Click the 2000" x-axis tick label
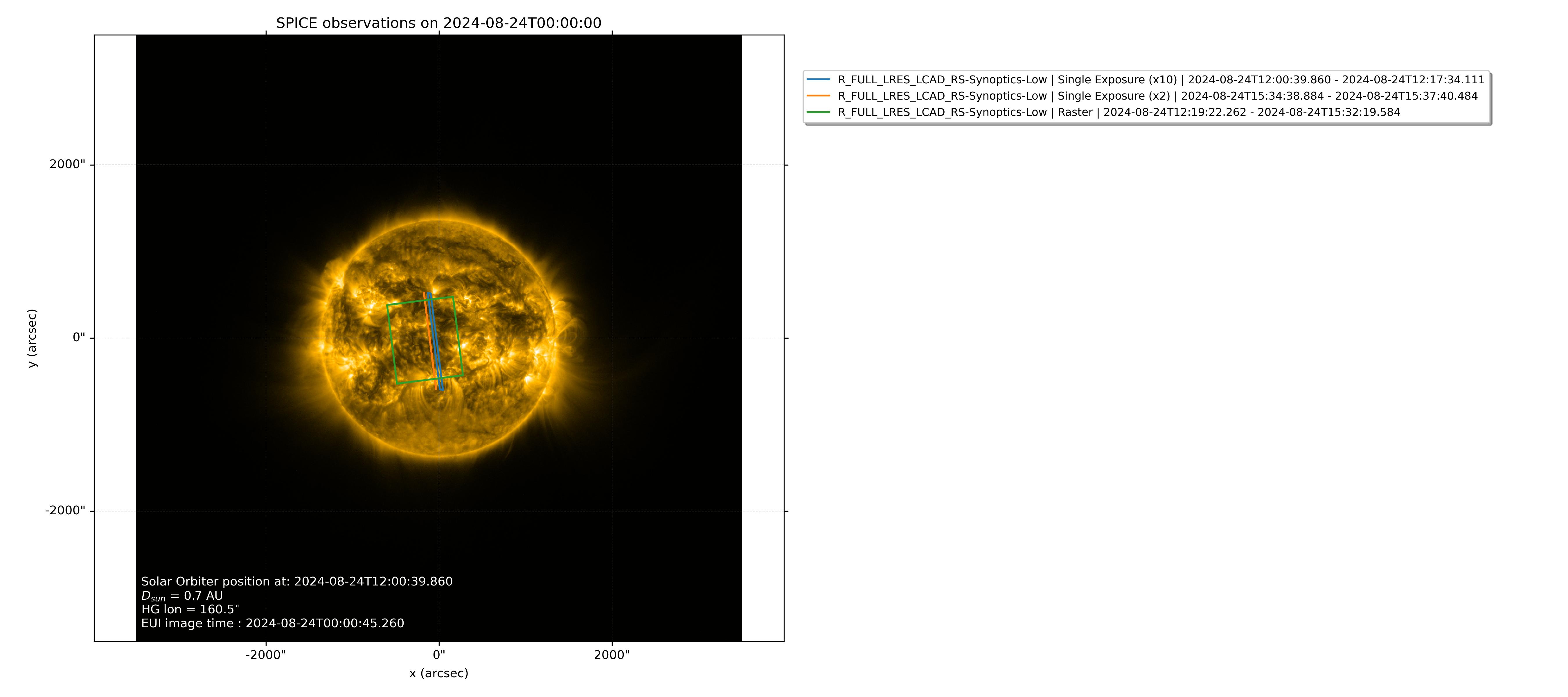 coord(612,655)
